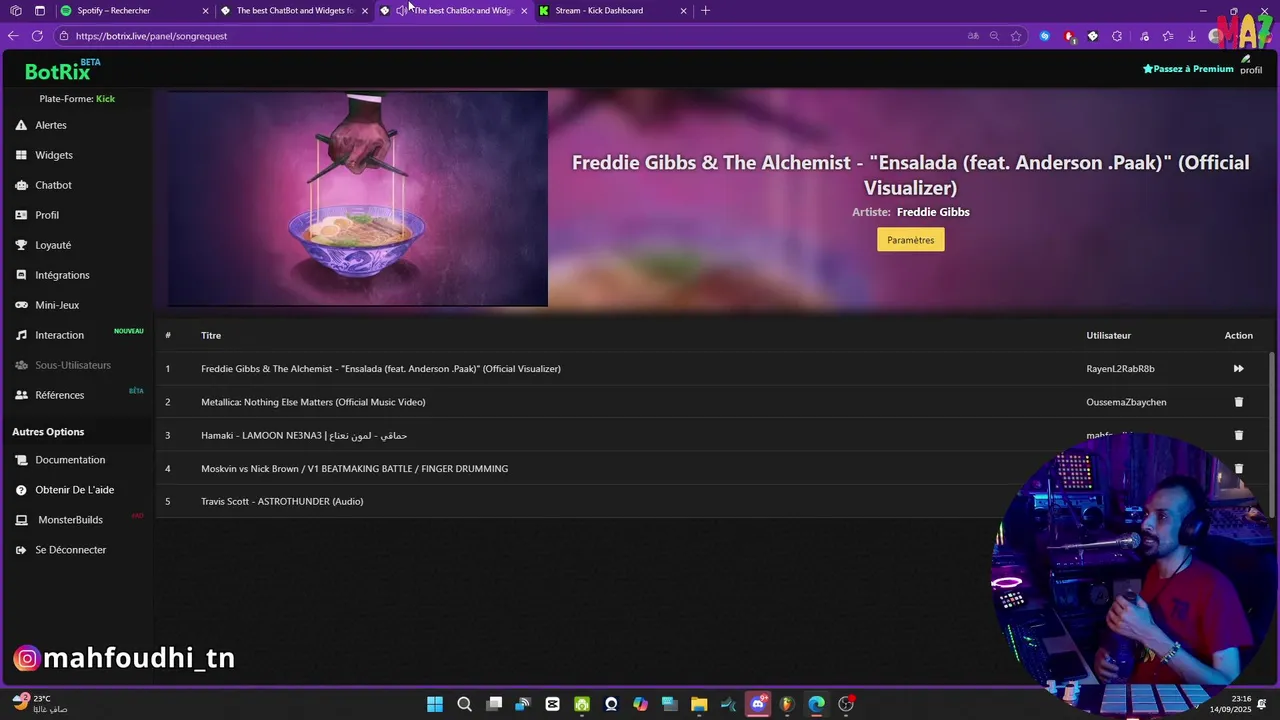Click the Ensalada video thumbnail
The height and width of the screenshot is (720, 1280).
point(358,199)
